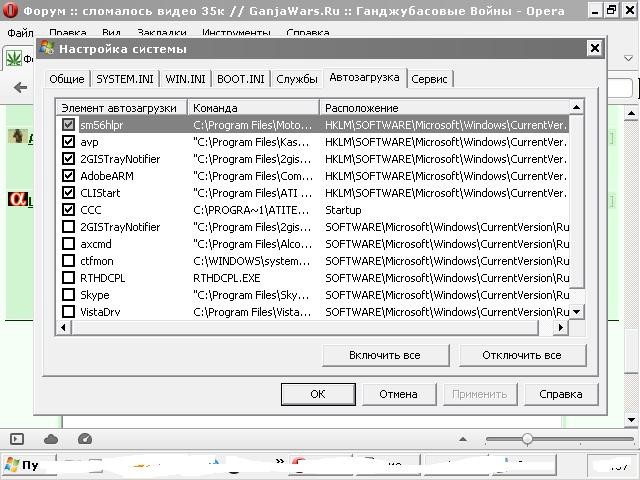Viewport: 640px width, 480px height.
Task: Check the Skype startup entry
Action: point(68,295)
